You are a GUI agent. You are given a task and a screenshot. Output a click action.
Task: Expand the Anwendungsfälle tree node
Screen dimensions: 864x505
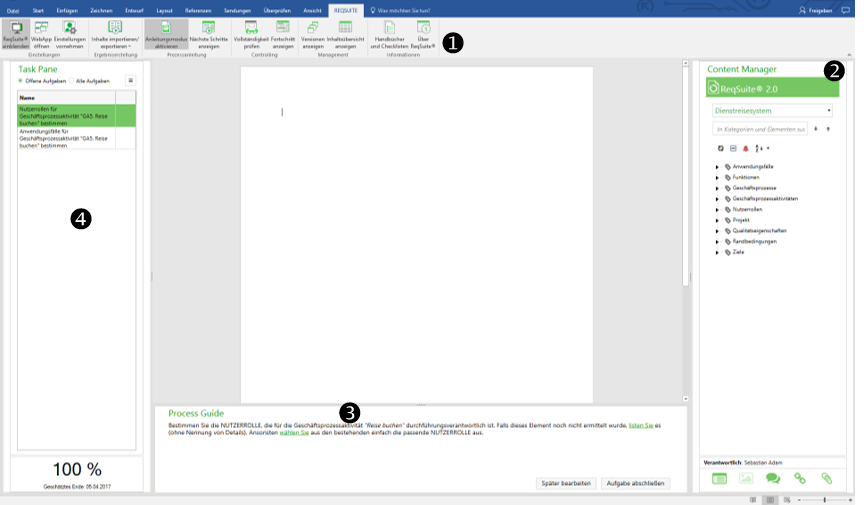point(717,166)
